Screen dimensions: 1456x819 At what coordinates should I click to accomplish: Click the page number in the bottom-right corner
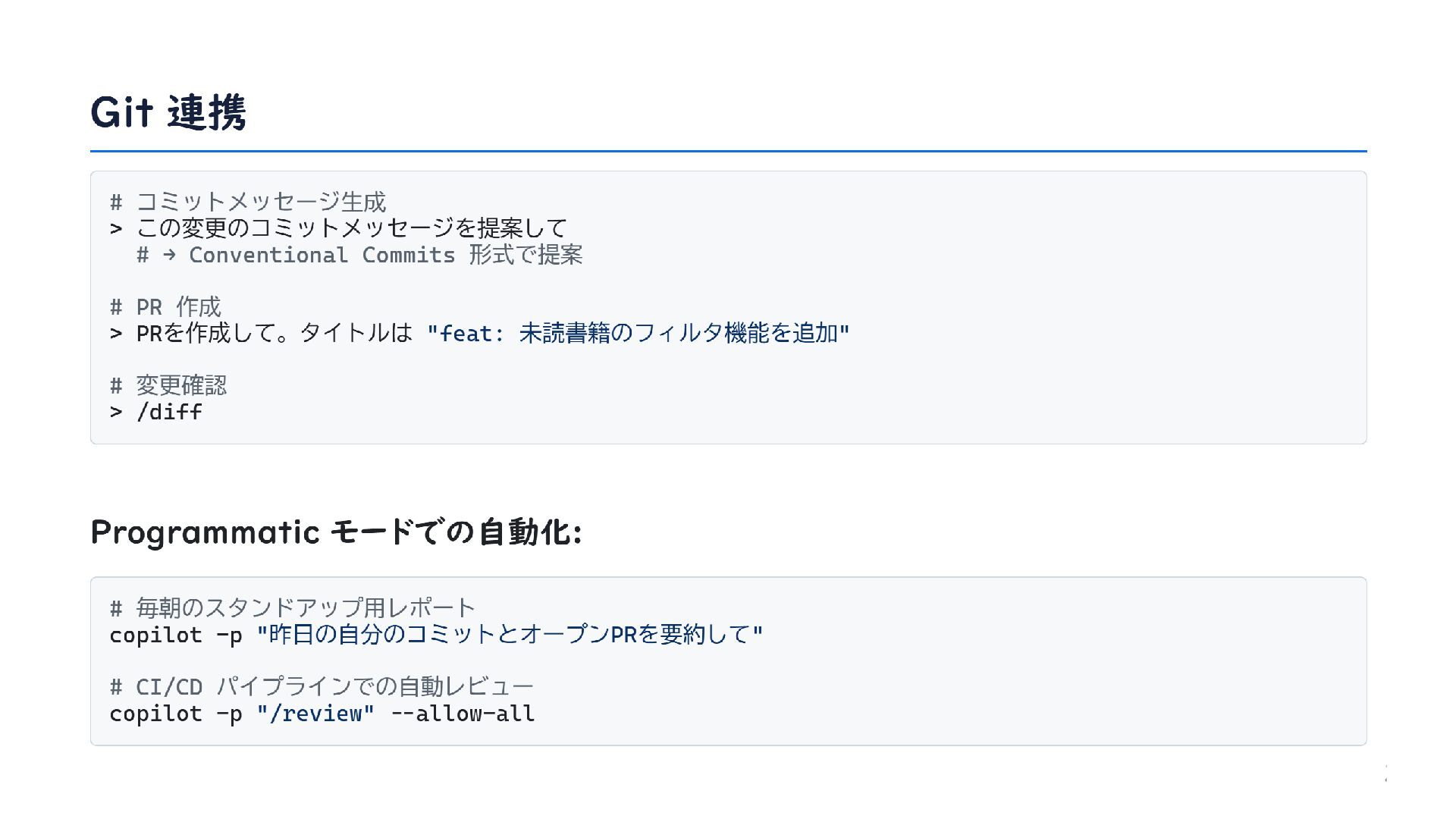(1385, 773)
